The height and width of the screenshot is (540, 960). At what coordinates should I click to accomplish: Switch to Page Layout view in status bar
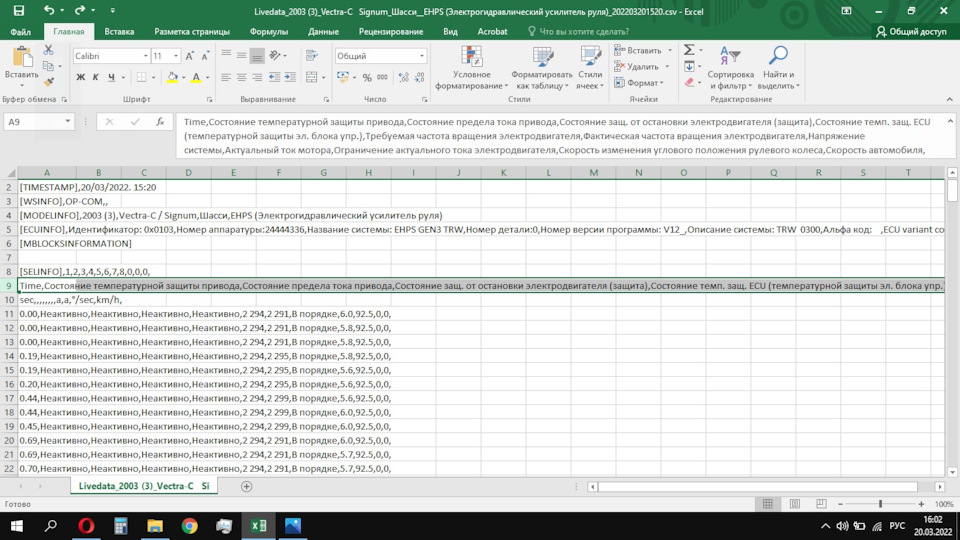(795, 503)
